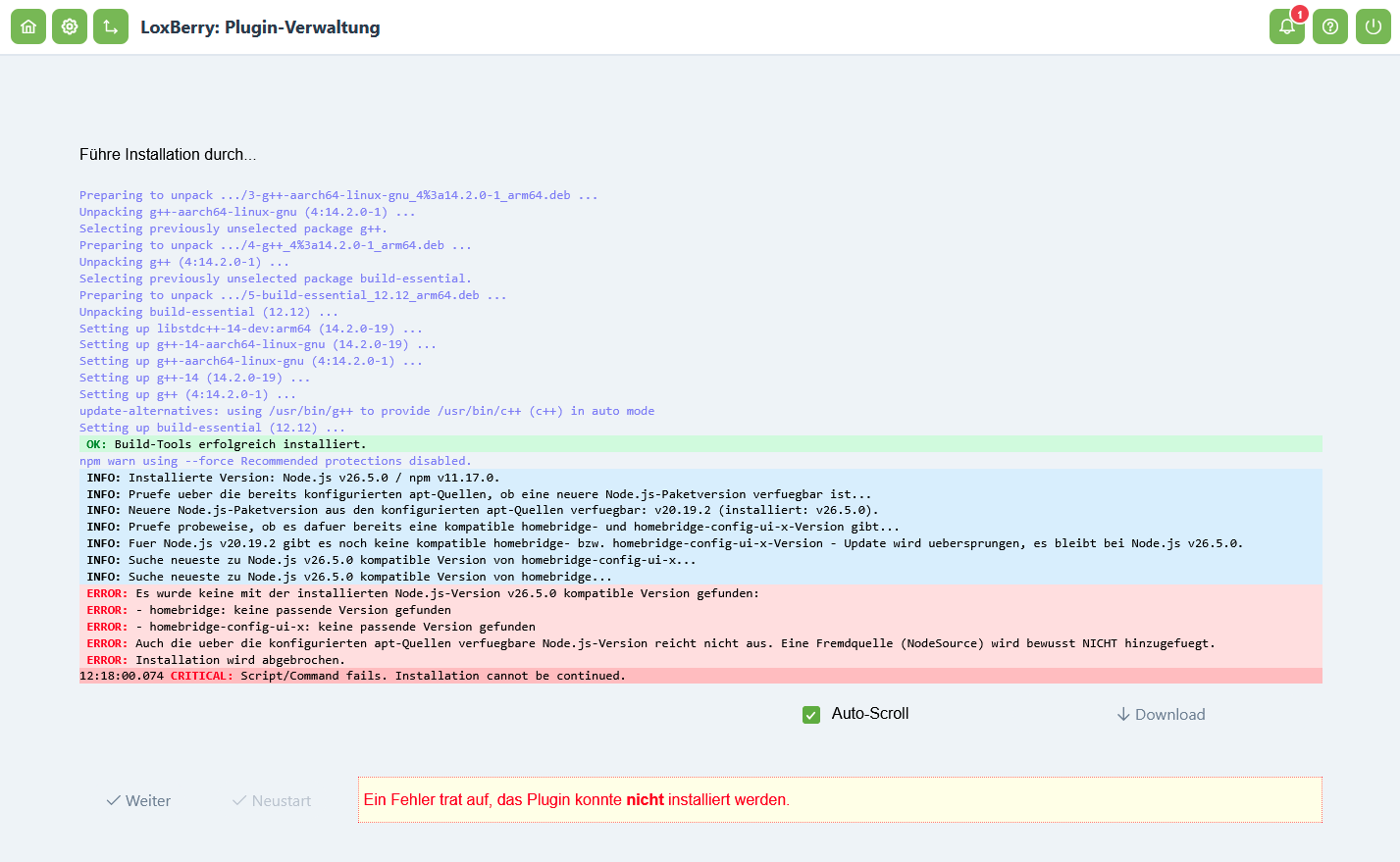Select the CRITICAL Script/Command fails log line
The image size is (1400, 862).
point(700,676)
